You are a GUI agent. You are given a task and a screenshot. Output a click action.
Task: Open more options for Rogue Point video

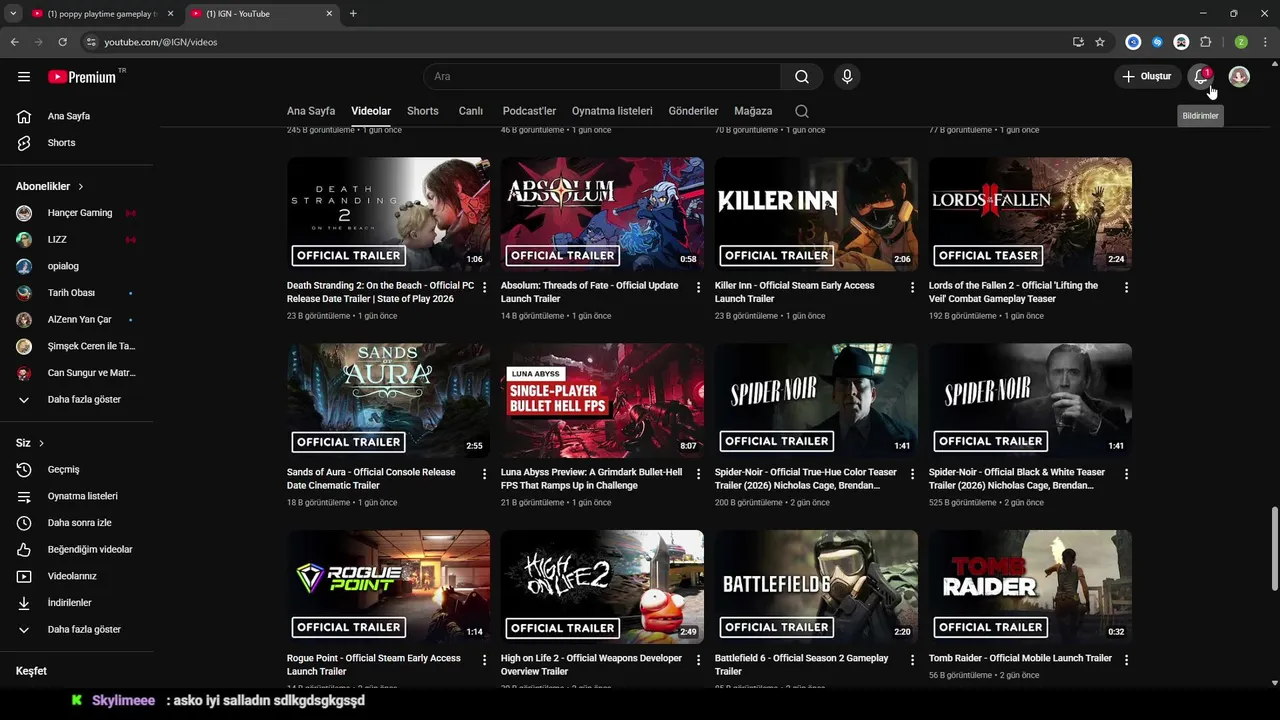tap(485, 660)
